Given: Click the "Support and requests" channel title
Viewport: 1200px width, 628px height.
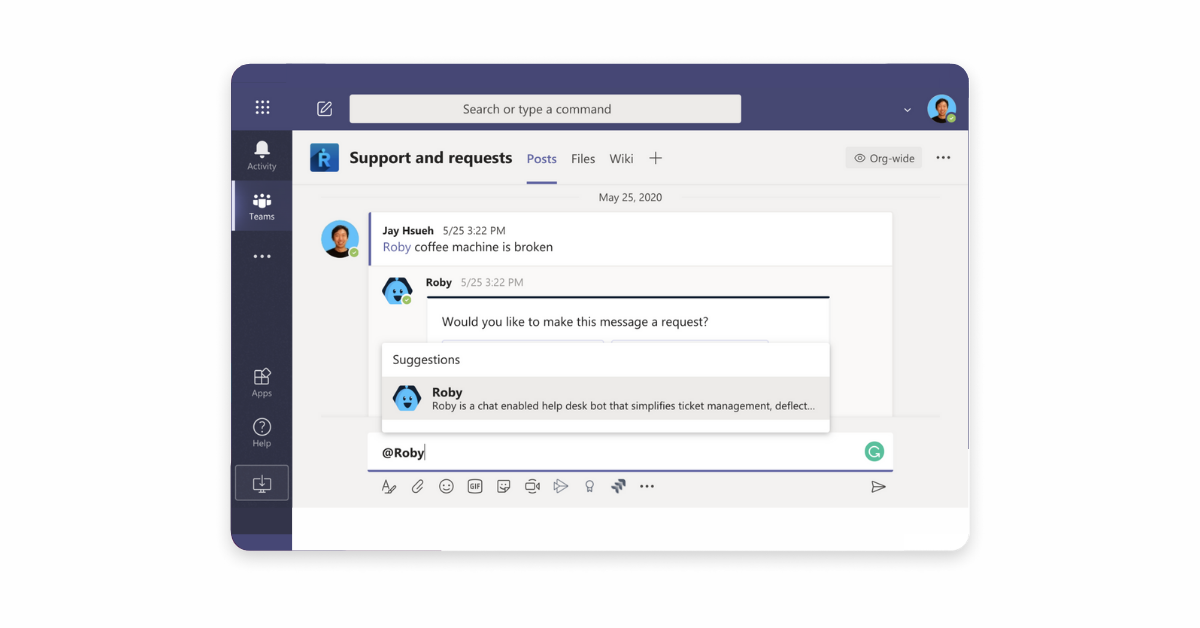Looking at the screenshot, I should (x=431, y=158).
